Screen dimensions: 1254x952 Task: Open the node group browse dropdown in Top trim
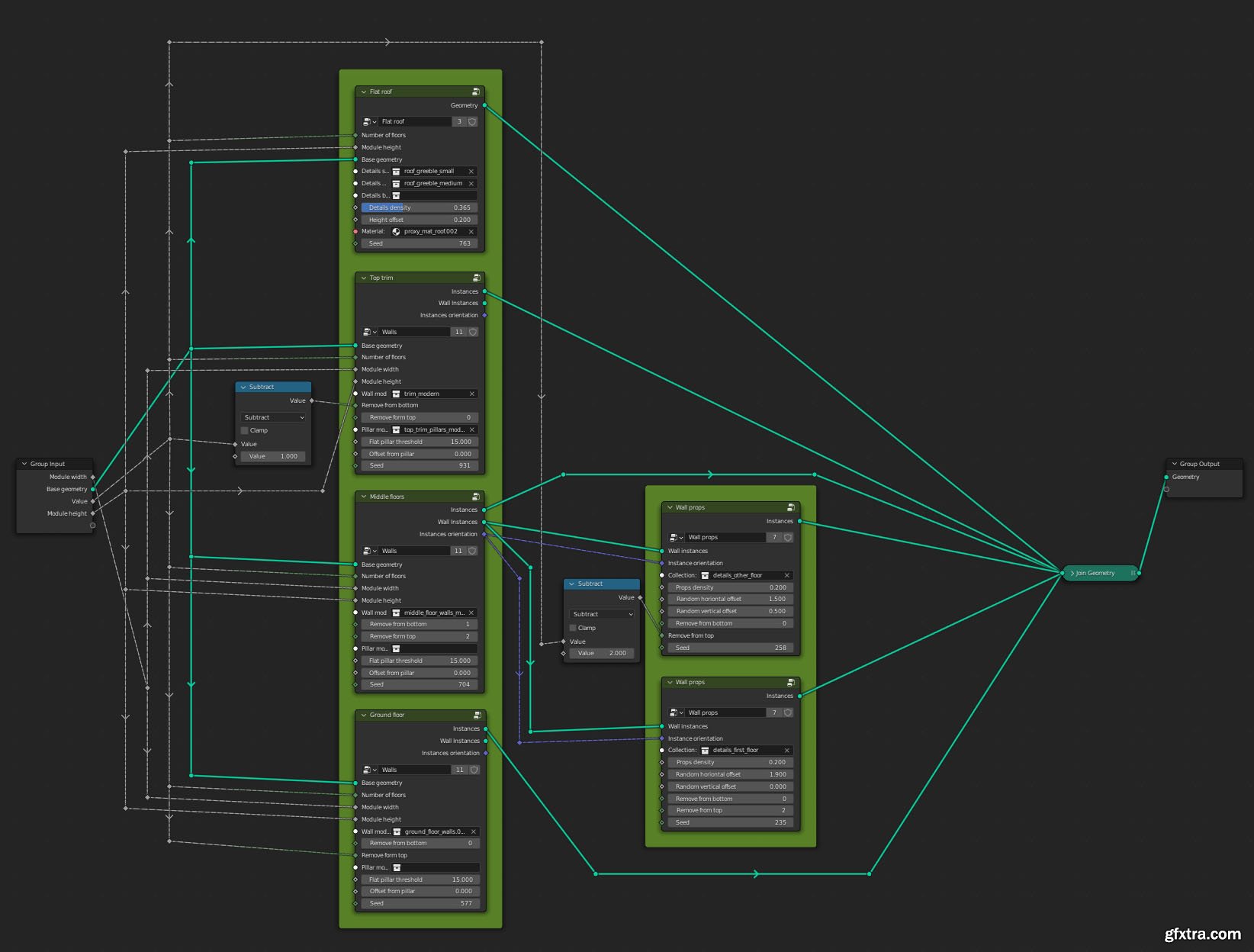click(370, 333)
